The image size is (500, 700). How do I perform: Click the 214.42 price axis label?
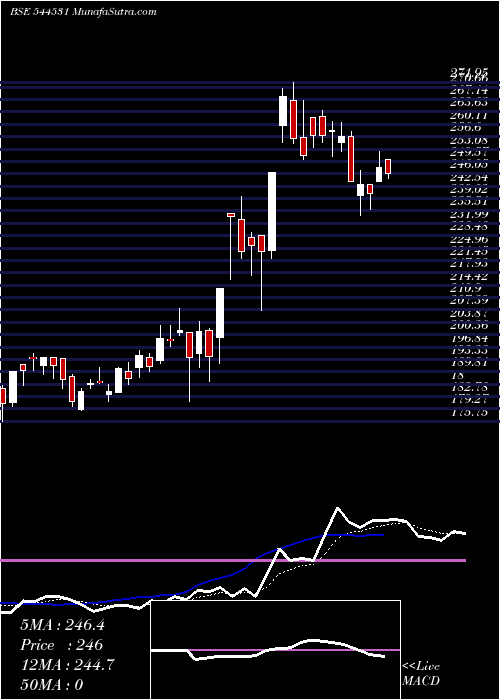(x=469, y=277)
